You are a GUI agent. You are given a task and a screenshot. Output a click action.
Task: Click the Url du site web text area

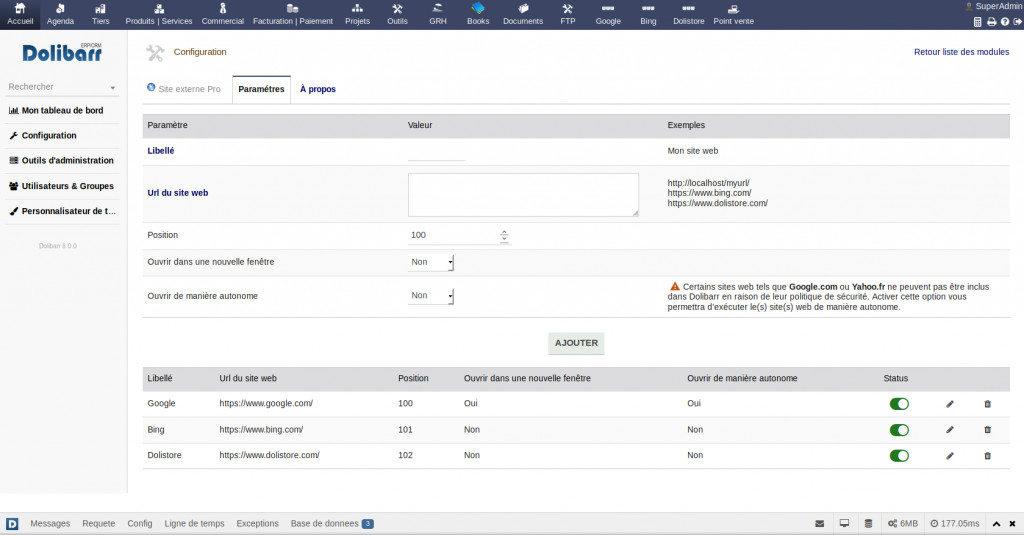523,194
